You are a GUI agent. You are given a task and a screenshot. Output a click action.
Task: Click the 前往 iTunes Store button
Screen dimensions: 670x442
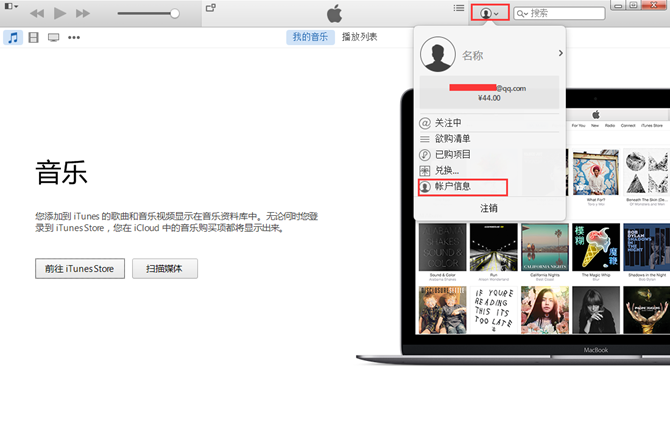point(80,268)
